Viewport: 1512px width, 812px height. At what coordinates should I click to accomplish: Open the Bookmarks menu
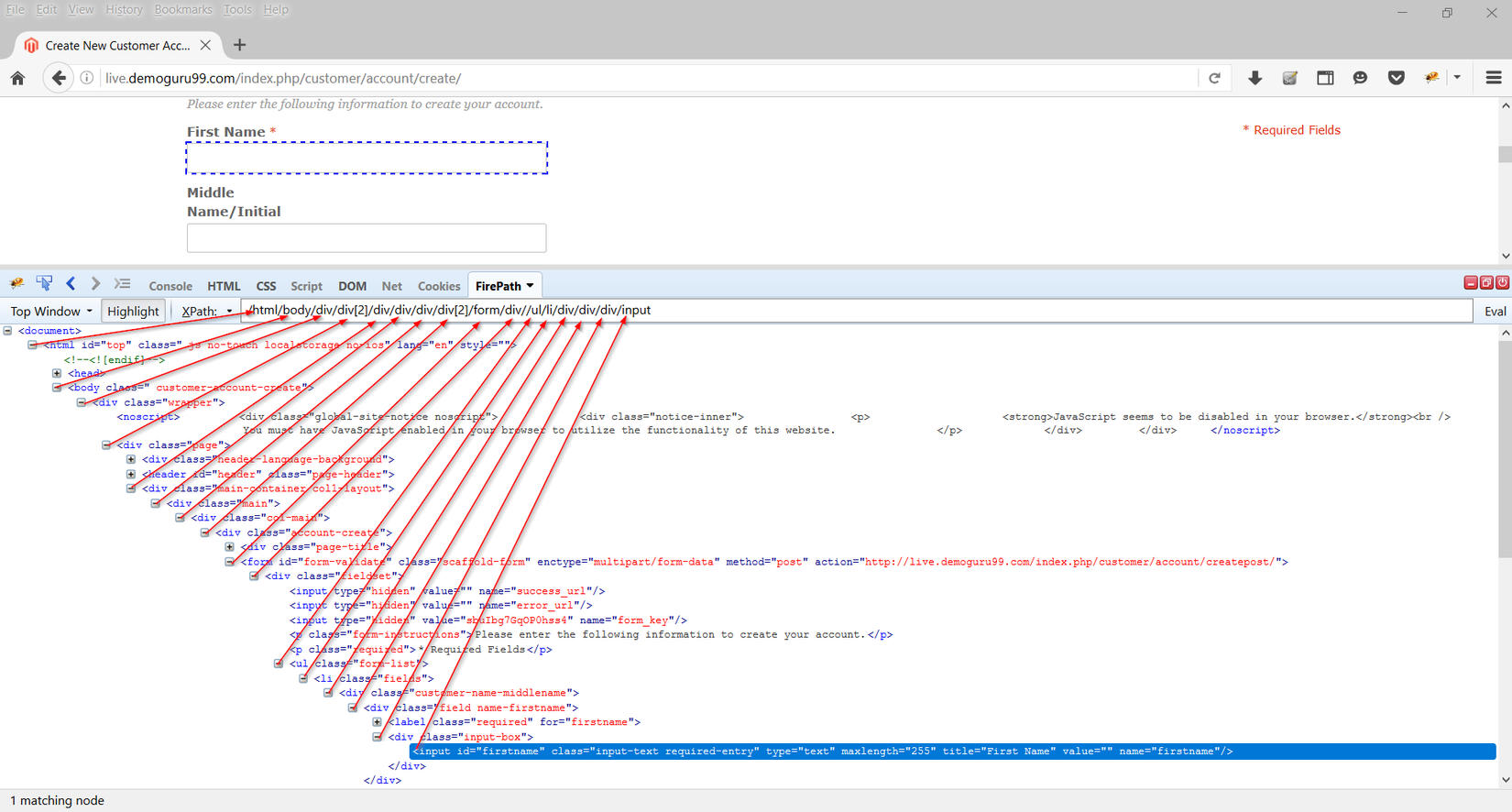pos(182,9)
